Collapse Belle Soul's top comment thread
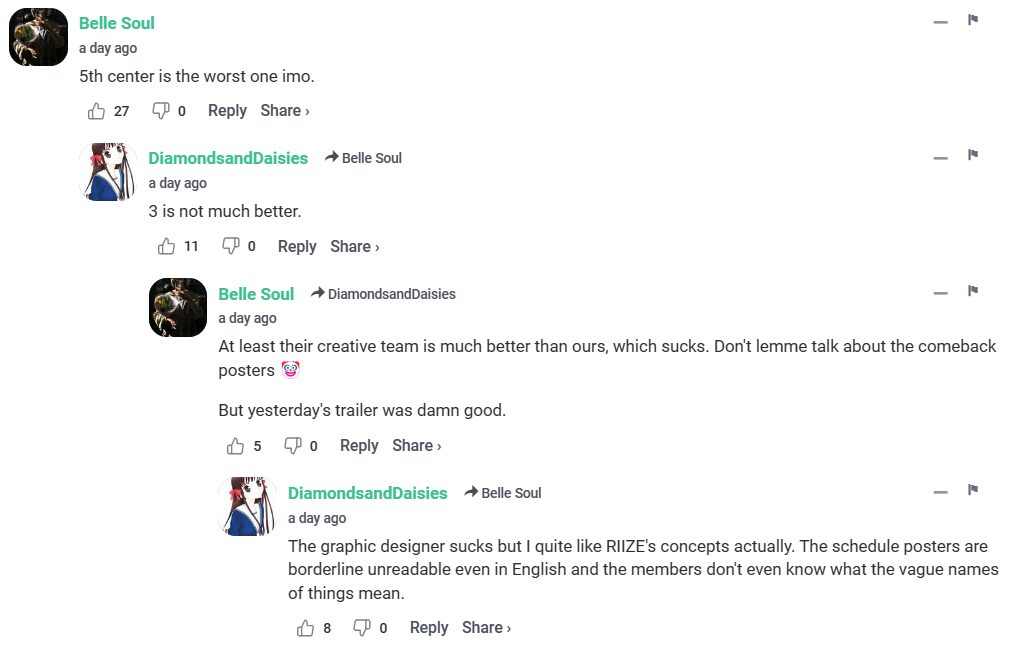 (x=940, y=22)
